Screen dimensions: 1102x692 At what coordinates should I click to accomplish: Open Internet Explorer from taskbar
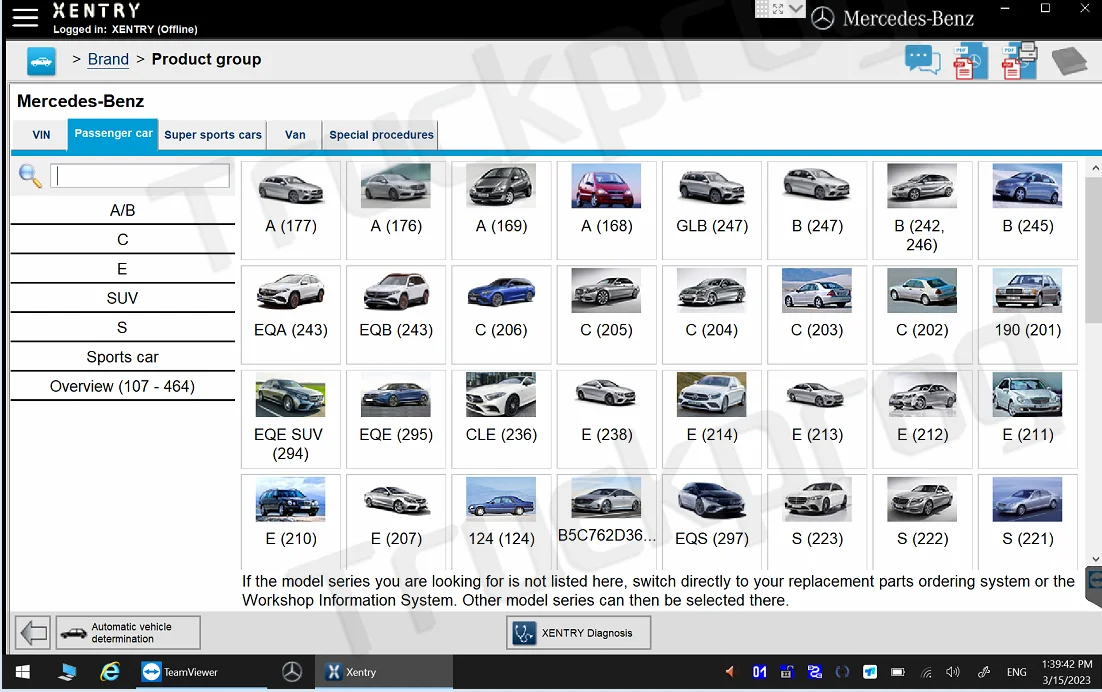110,672
